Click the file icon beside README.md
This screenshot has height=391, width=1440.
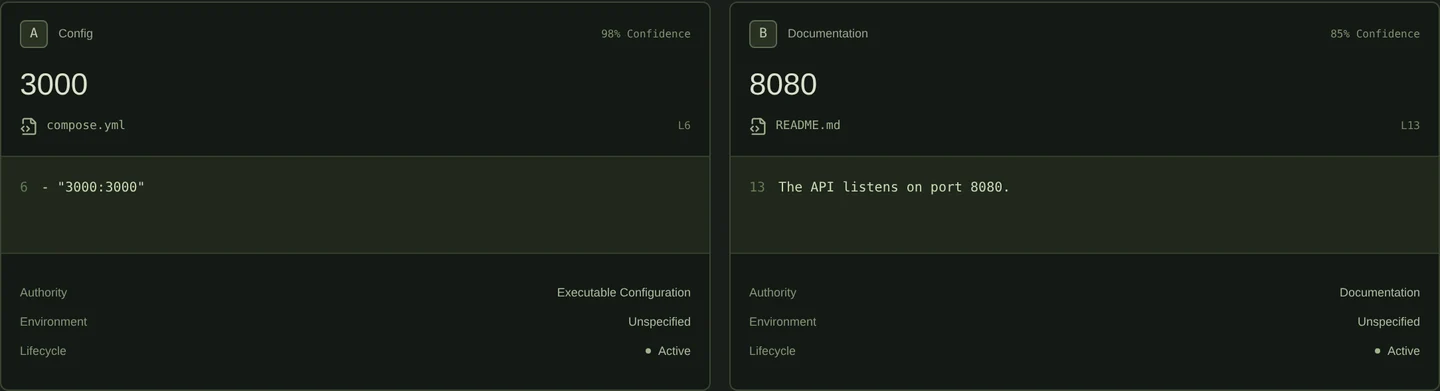[x=758, y=126]
